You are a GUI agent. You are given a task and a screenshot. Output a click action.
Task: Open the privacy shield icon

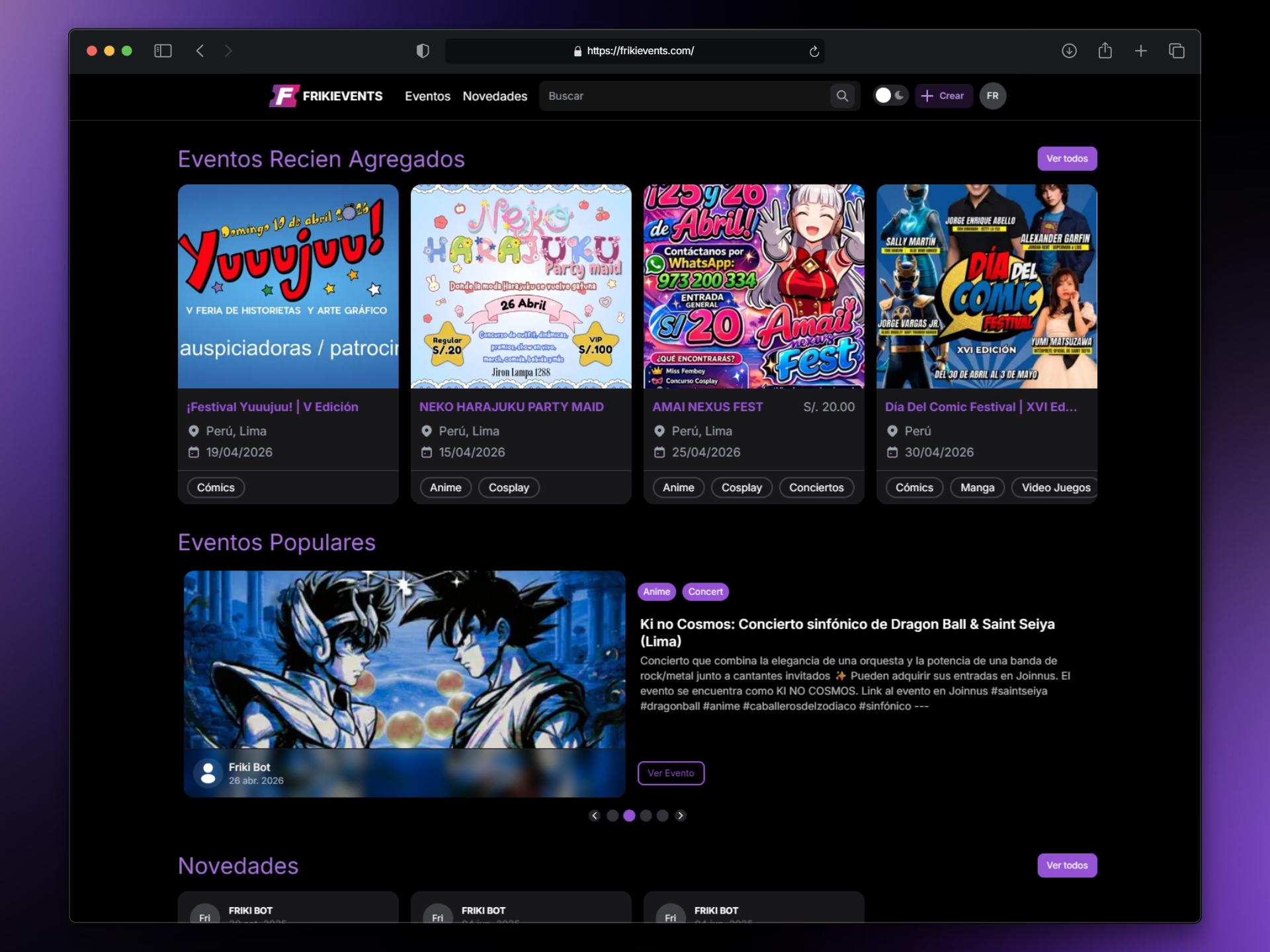(423, 51)
